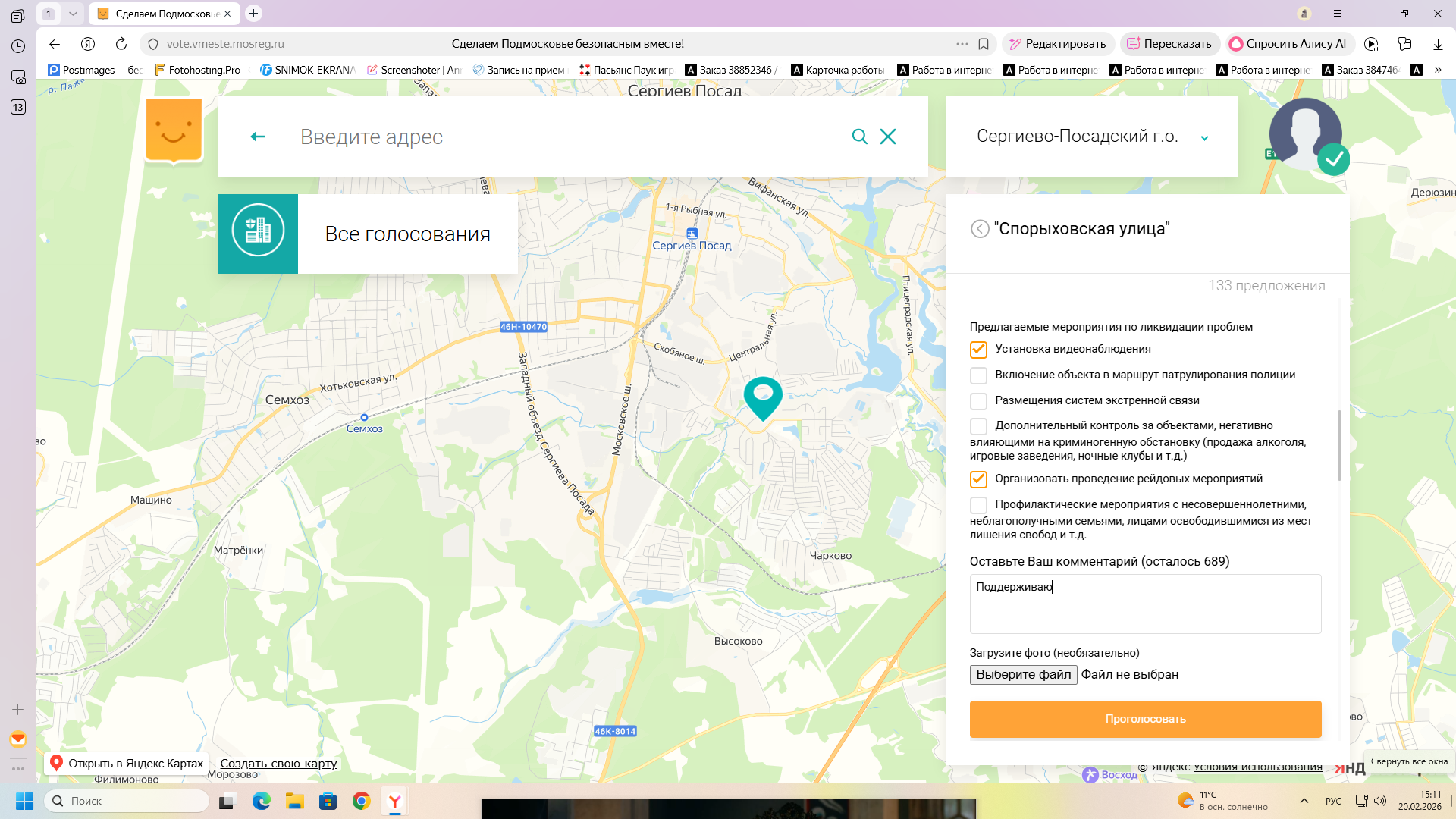Clear the address field with X icon

(888, 136)
